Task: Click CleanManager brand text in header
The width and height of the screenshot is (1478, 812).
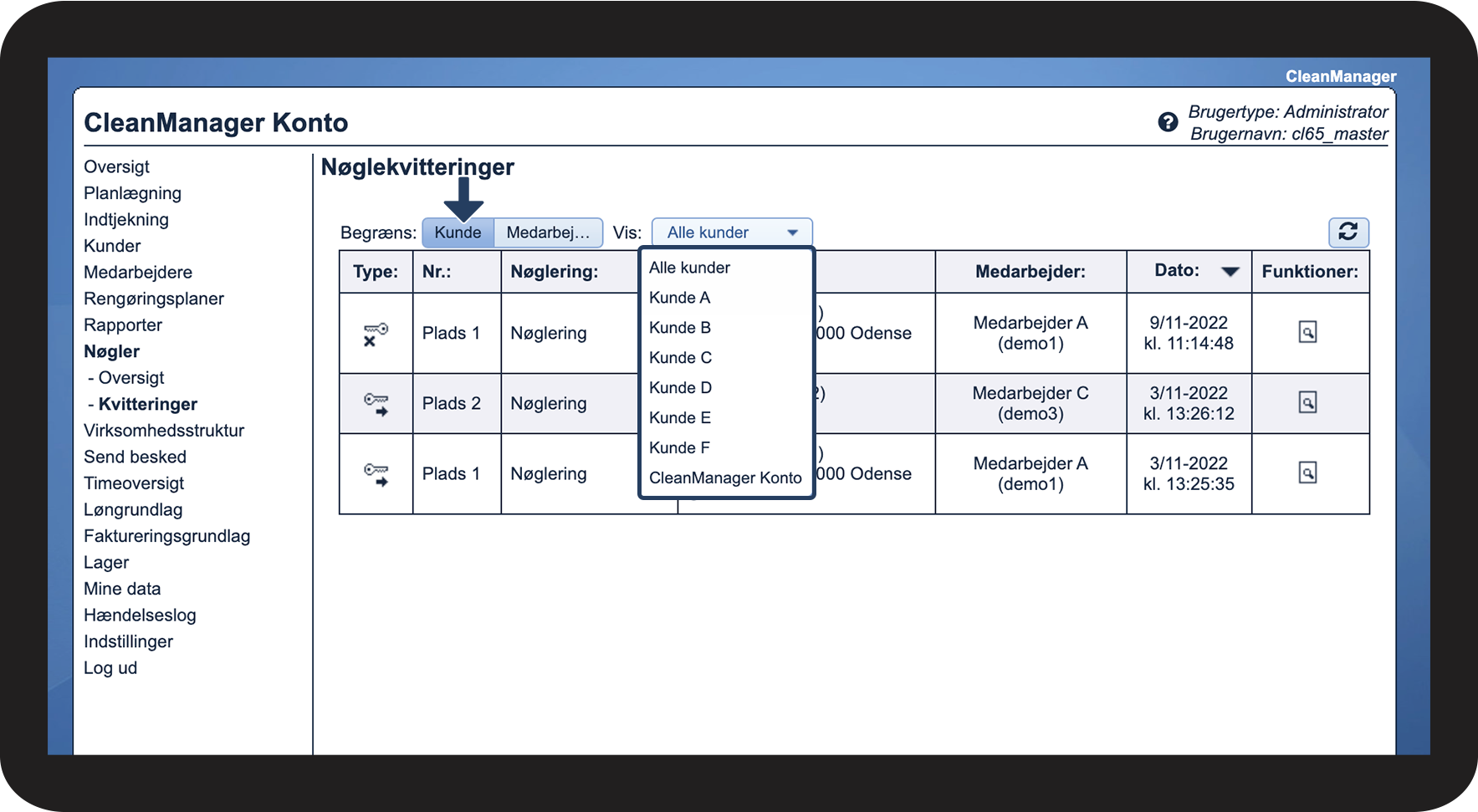Action: (1341, 76)
